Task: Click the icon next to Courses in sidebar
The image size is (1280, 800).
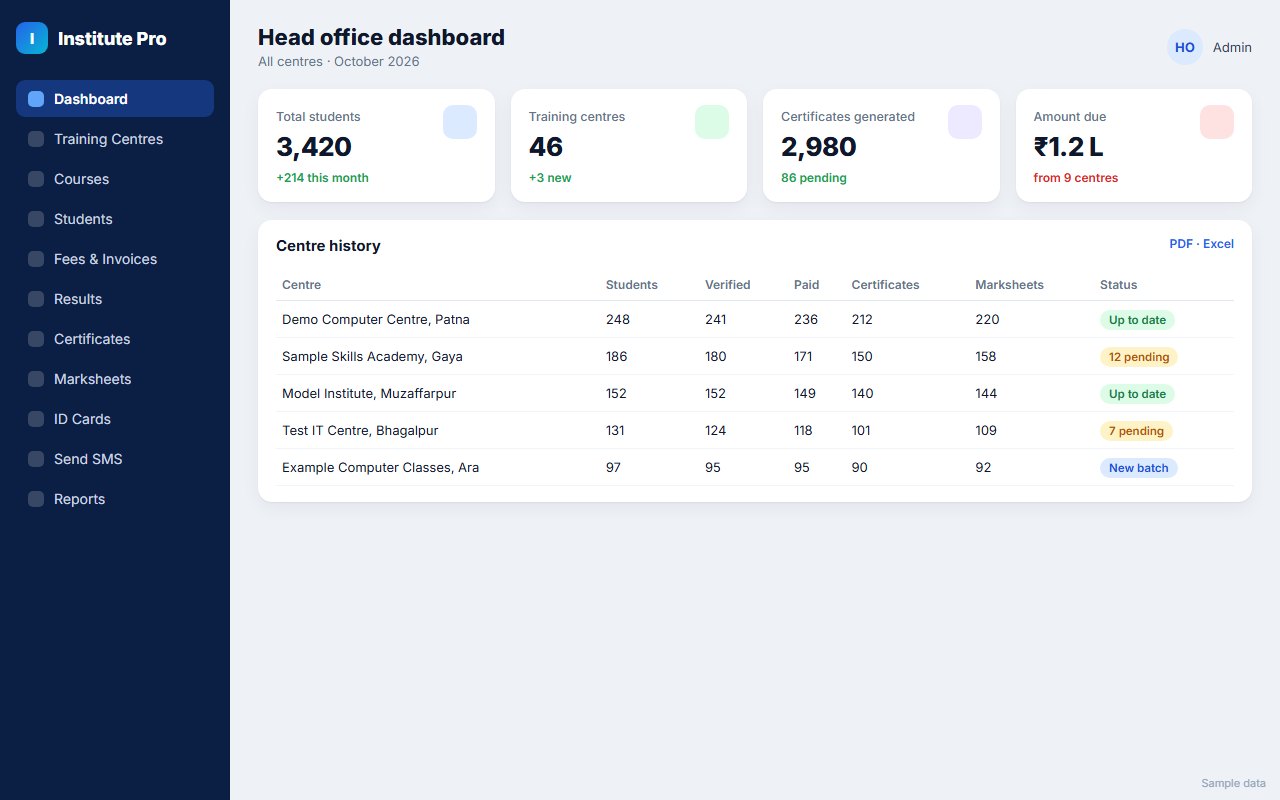Action: click(36, 179)
